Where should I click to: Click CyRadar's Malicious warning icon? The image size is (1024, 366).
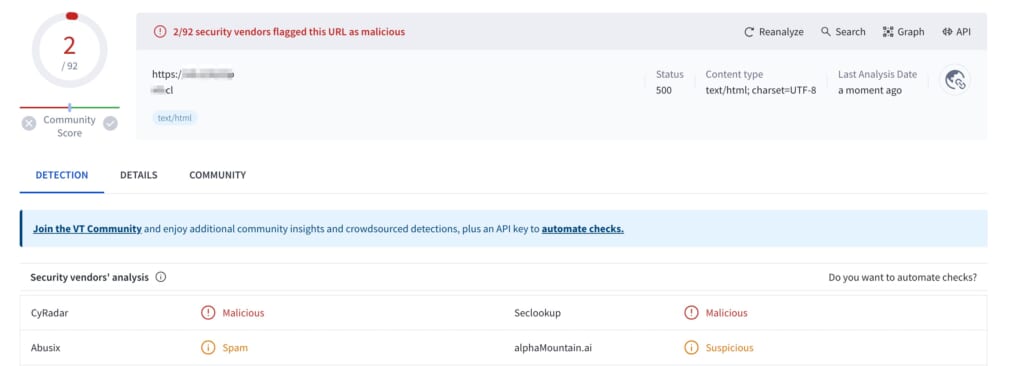tap(208, 313)
